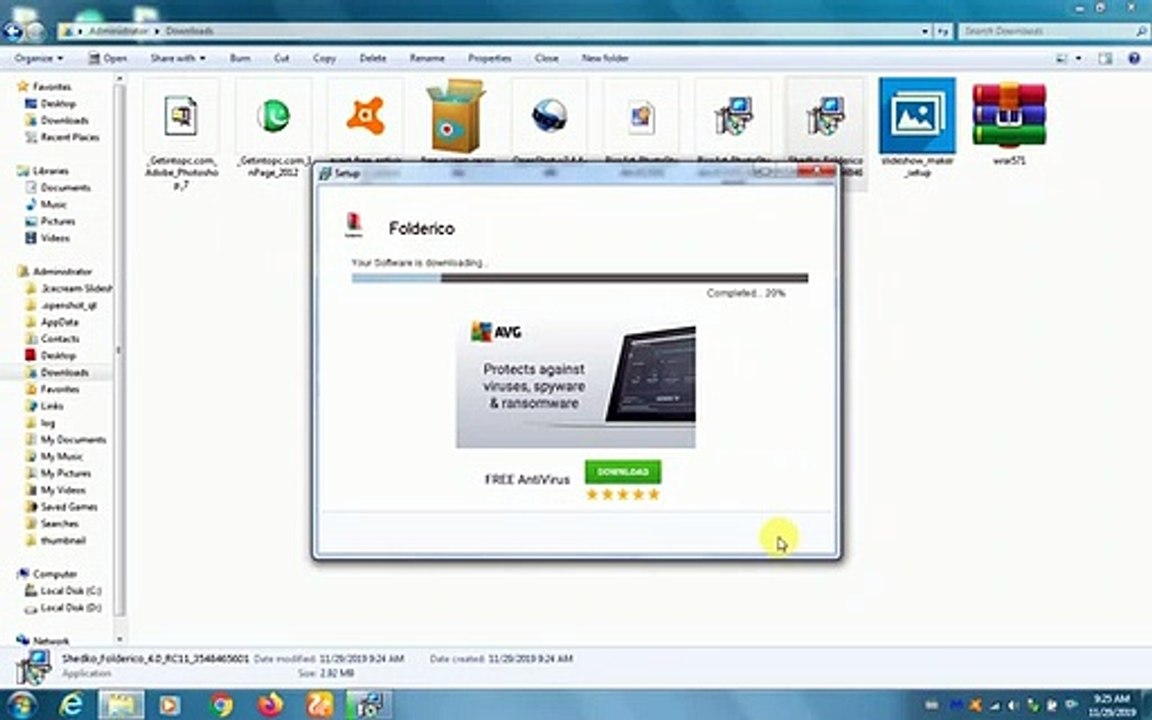Click the green DOWNLOAD button in the AVG ad
Image resolution: width=1152 pixels, height=720 pixels.
(623, 472)
